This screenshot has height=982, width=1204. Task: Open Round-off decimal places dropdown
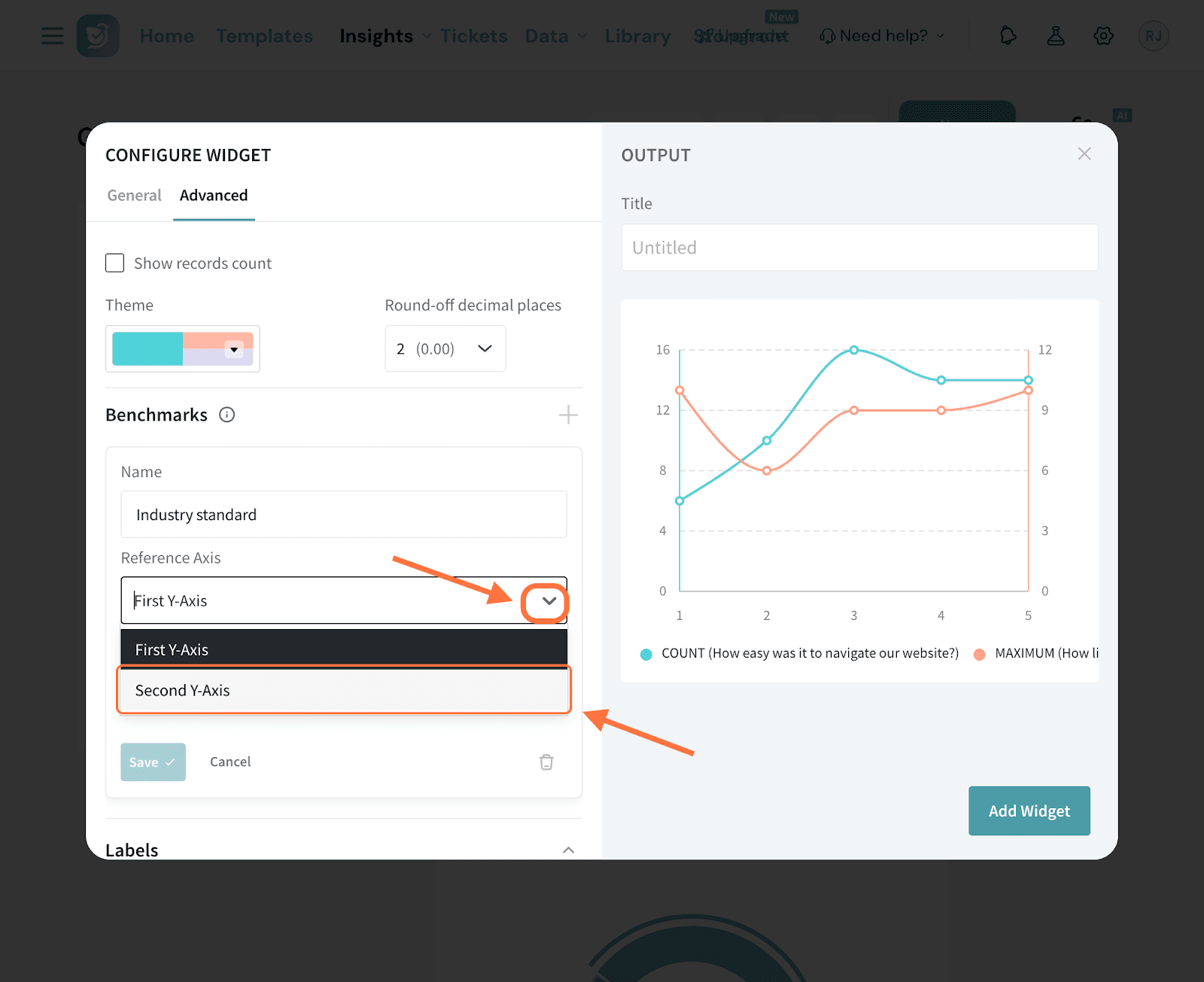click(x=445, y=348)
